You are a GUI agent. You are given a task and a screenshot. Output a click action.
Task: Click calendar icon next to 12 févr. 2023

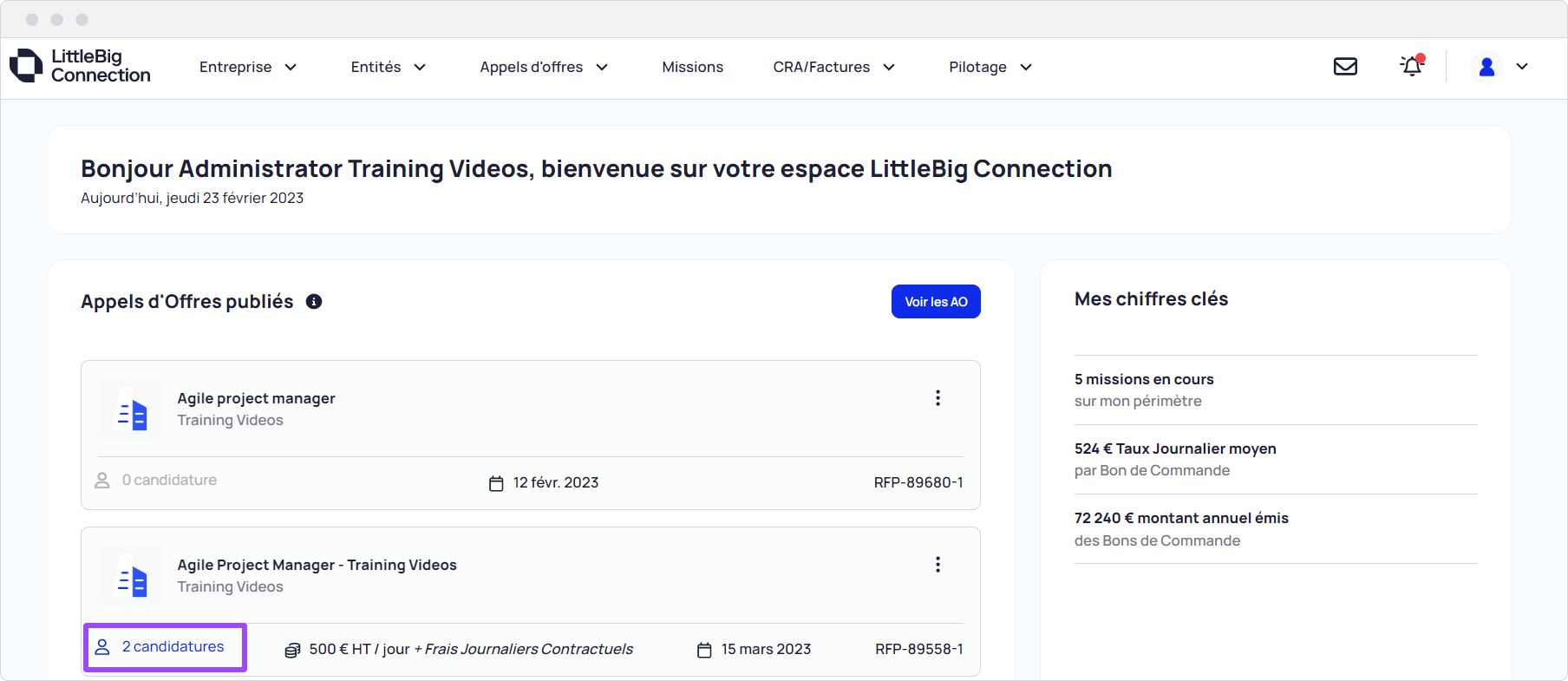point(496,483)
